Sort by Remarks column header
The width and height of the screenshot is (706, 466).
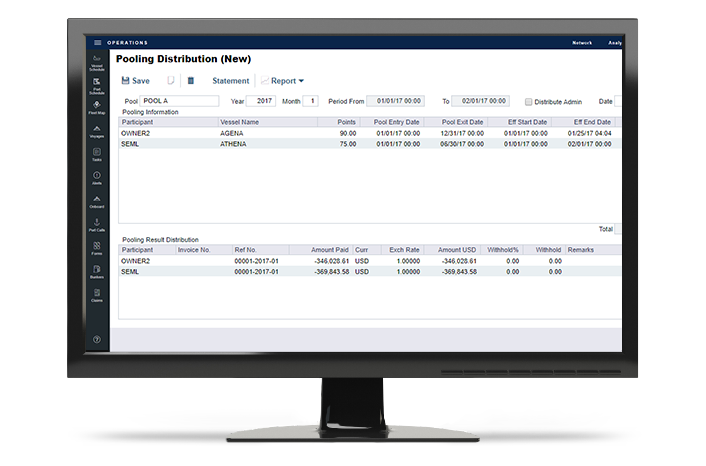click(593, 250)
